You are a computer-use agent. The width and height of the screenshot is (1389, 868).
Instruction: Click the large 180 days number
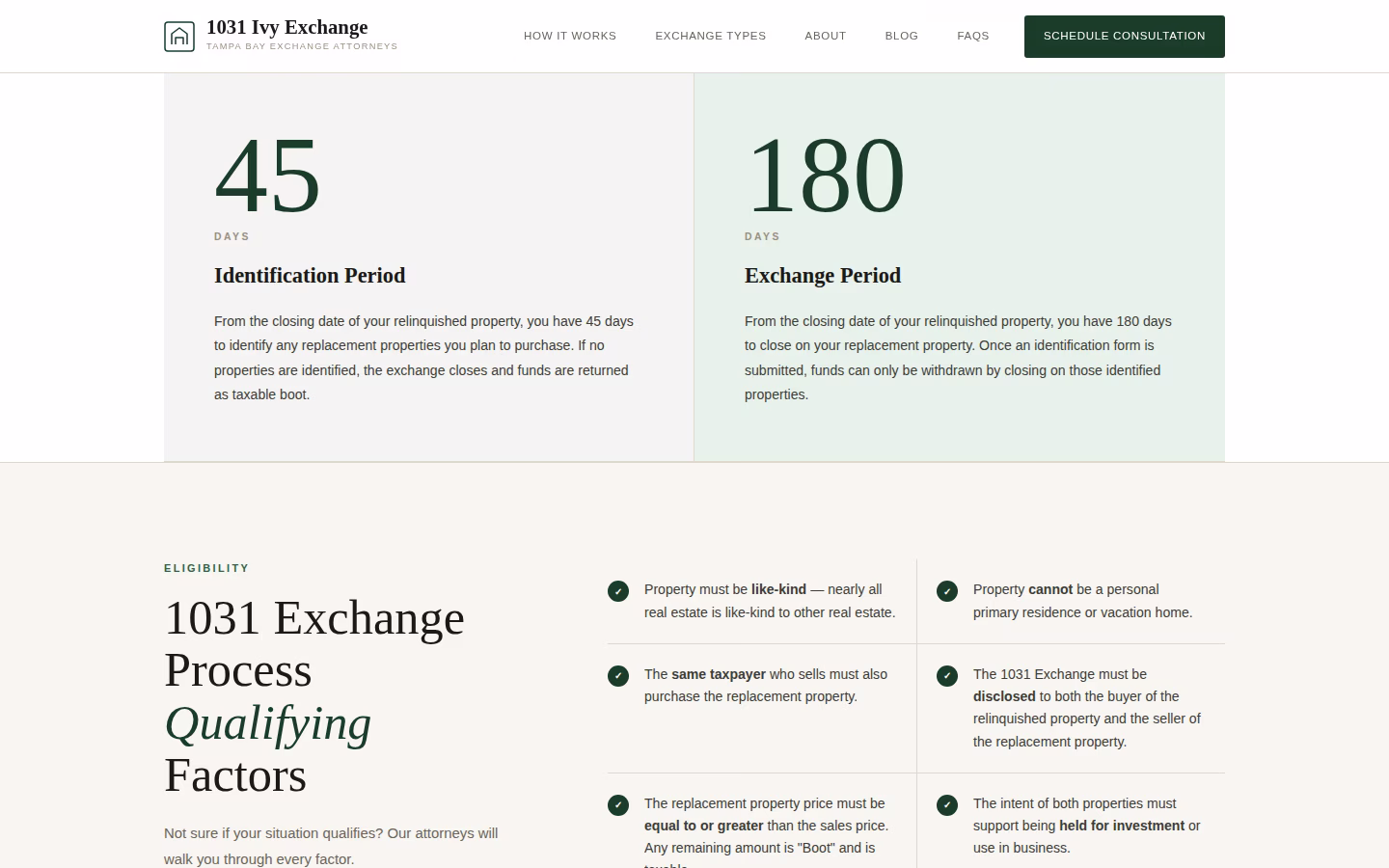(825, 176)
